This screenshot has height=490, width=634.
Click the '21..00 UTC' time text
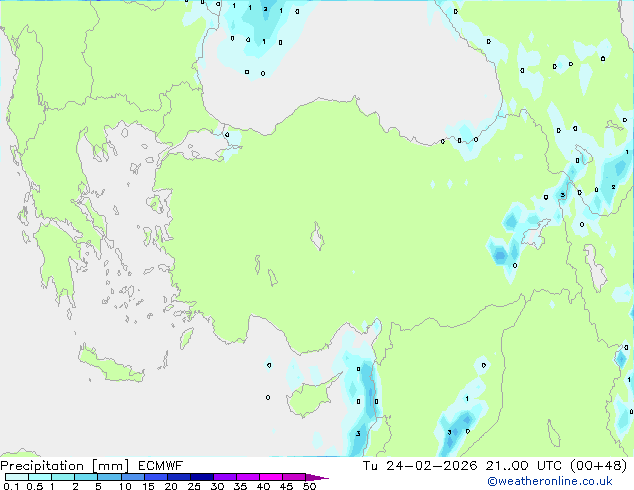tap(524, 466)
